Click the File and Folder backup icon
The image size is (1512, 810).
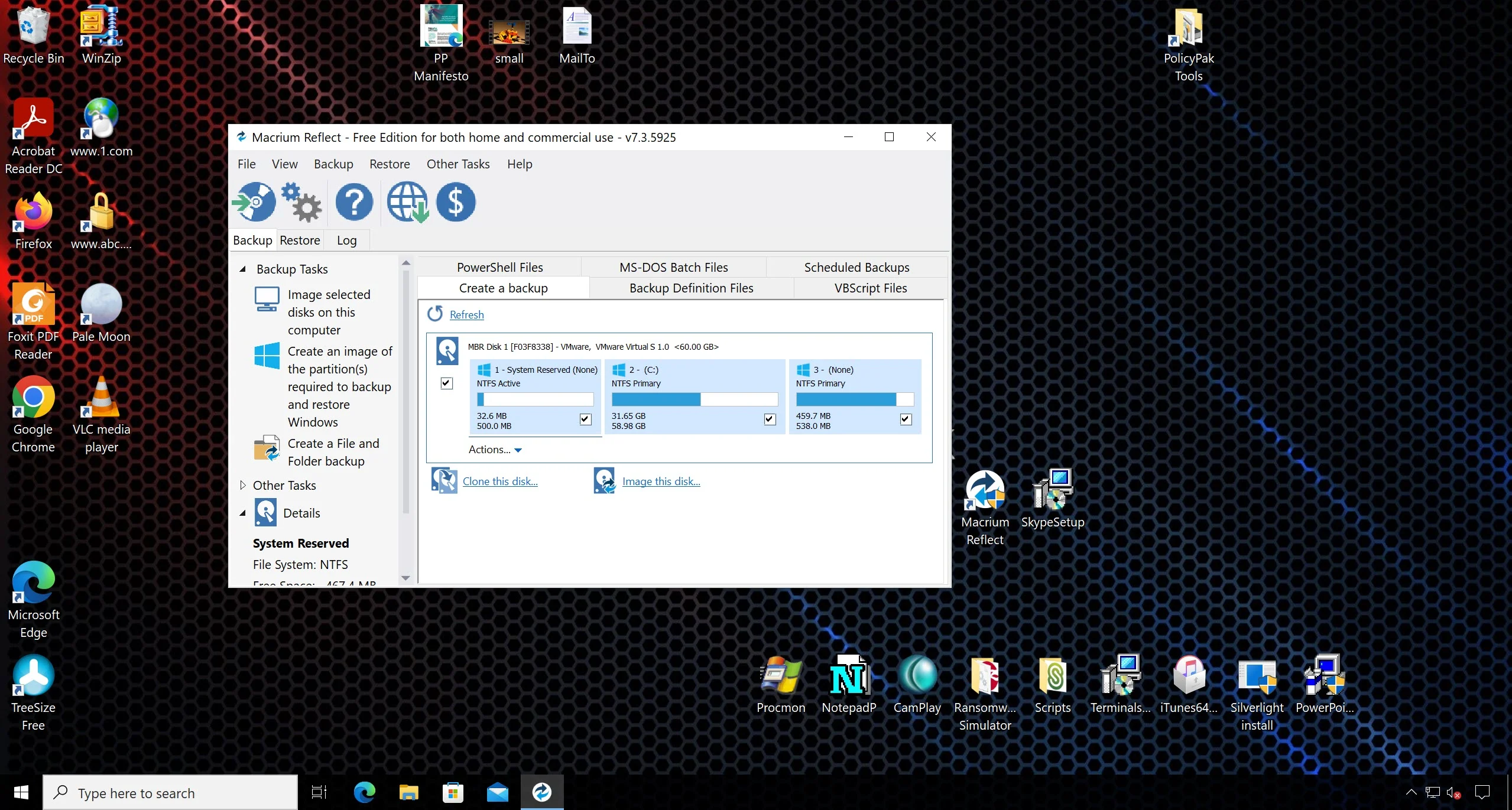(267, 448)
